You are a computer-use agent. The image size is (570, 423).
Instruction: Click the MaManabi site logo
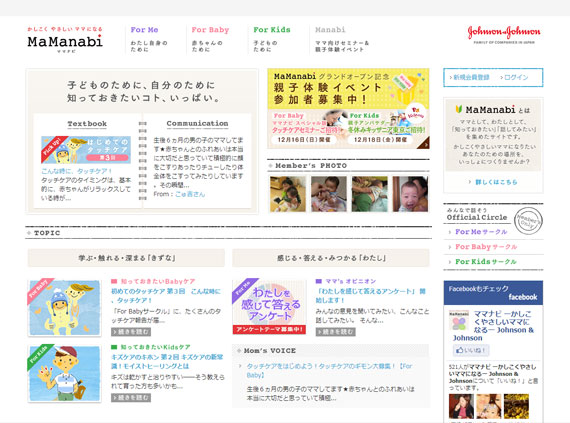click(x=65, y=40)
